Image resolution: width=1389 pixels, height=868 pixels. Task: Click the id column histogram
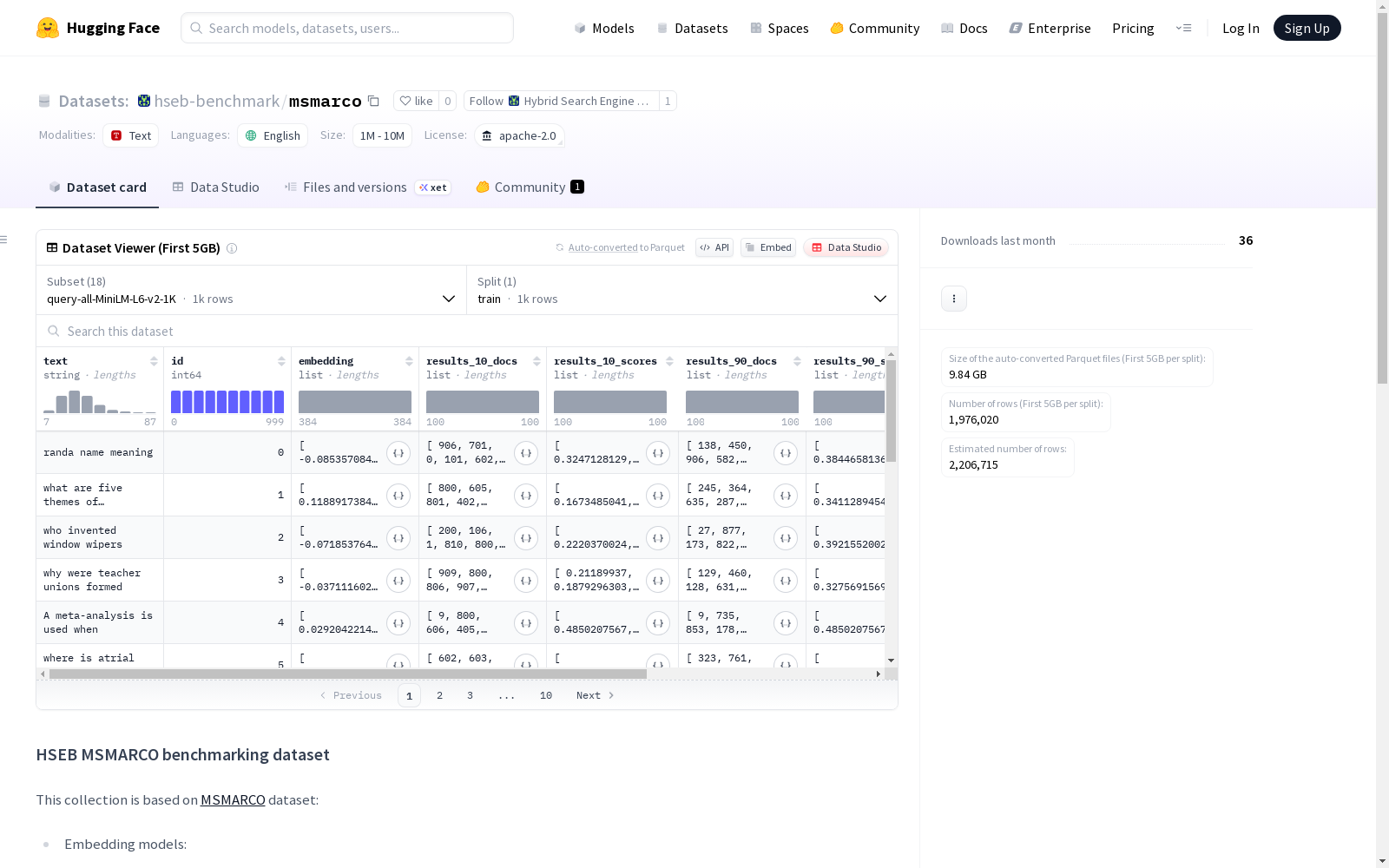(x=227, y=402)
